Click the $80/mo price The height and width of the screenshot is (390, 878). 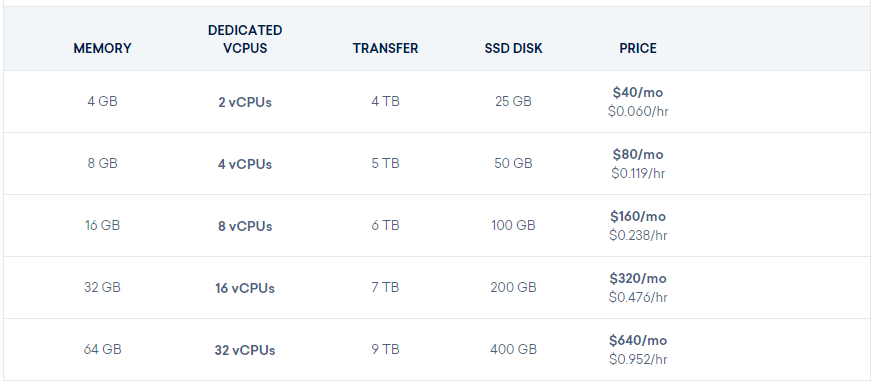tap(638, 154)
